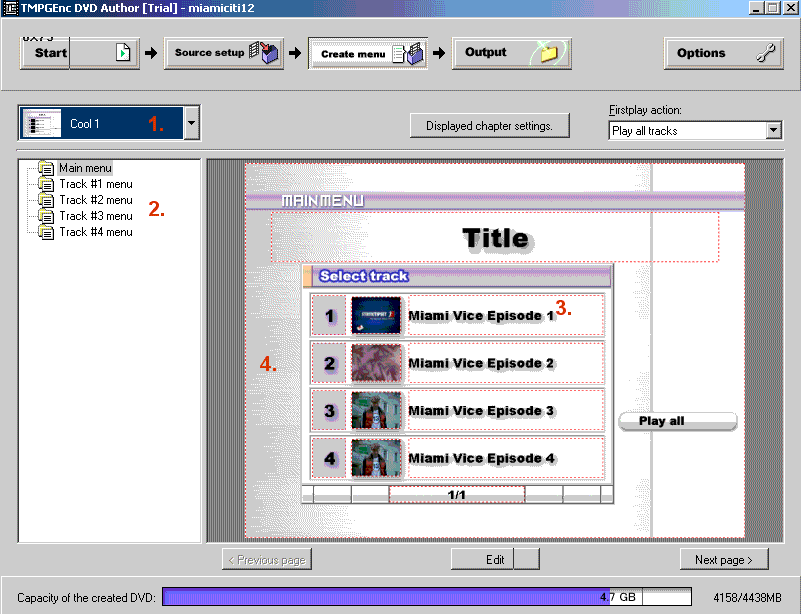Click the Miami Vice Episode 2 thumbnail
The height and width of the screenshot is (614, 801).
[376, 363]
